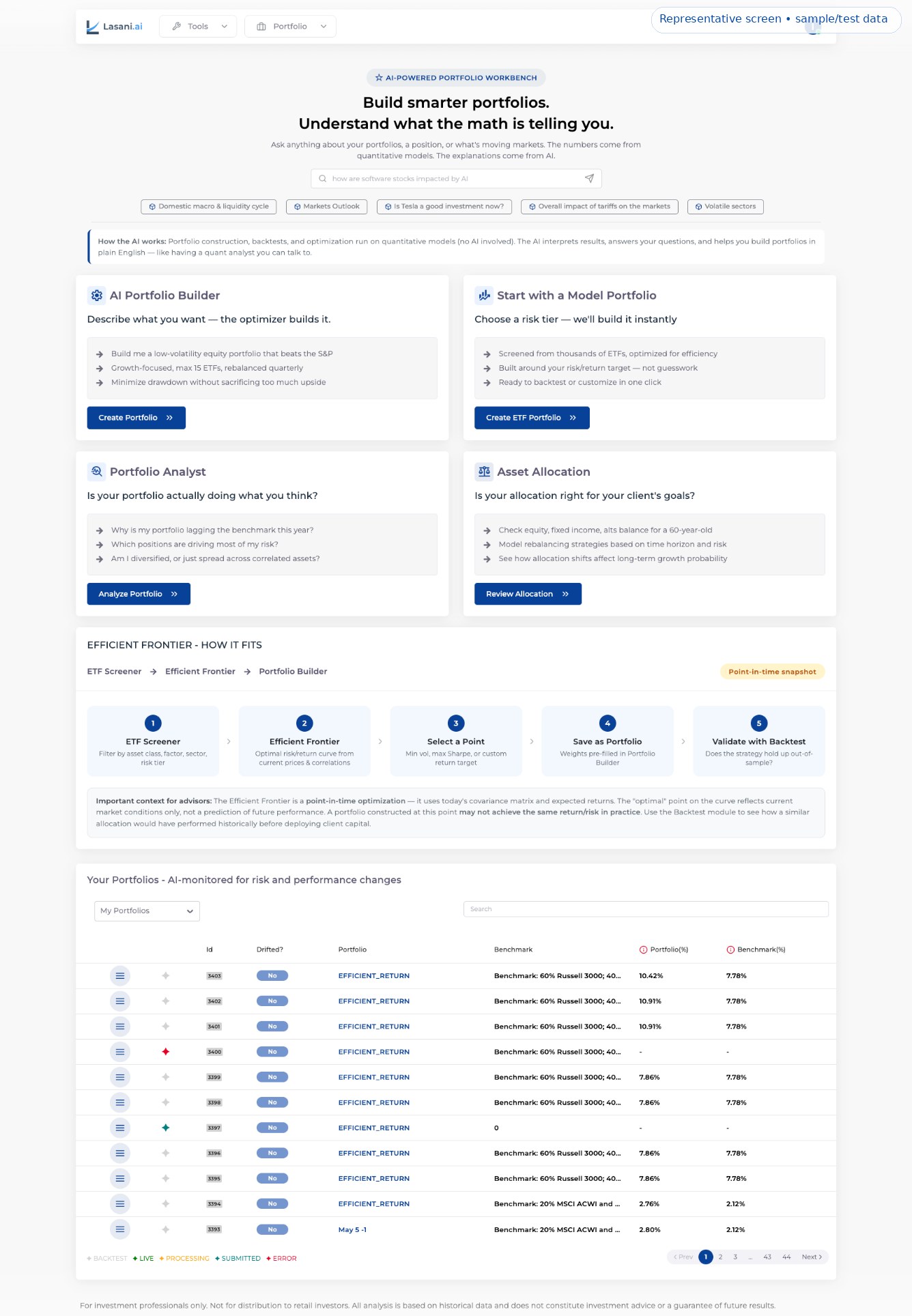912x1316 pixels.
Task: Open row menu for portfolio 3402
Action: click(x=119, y=1001)
